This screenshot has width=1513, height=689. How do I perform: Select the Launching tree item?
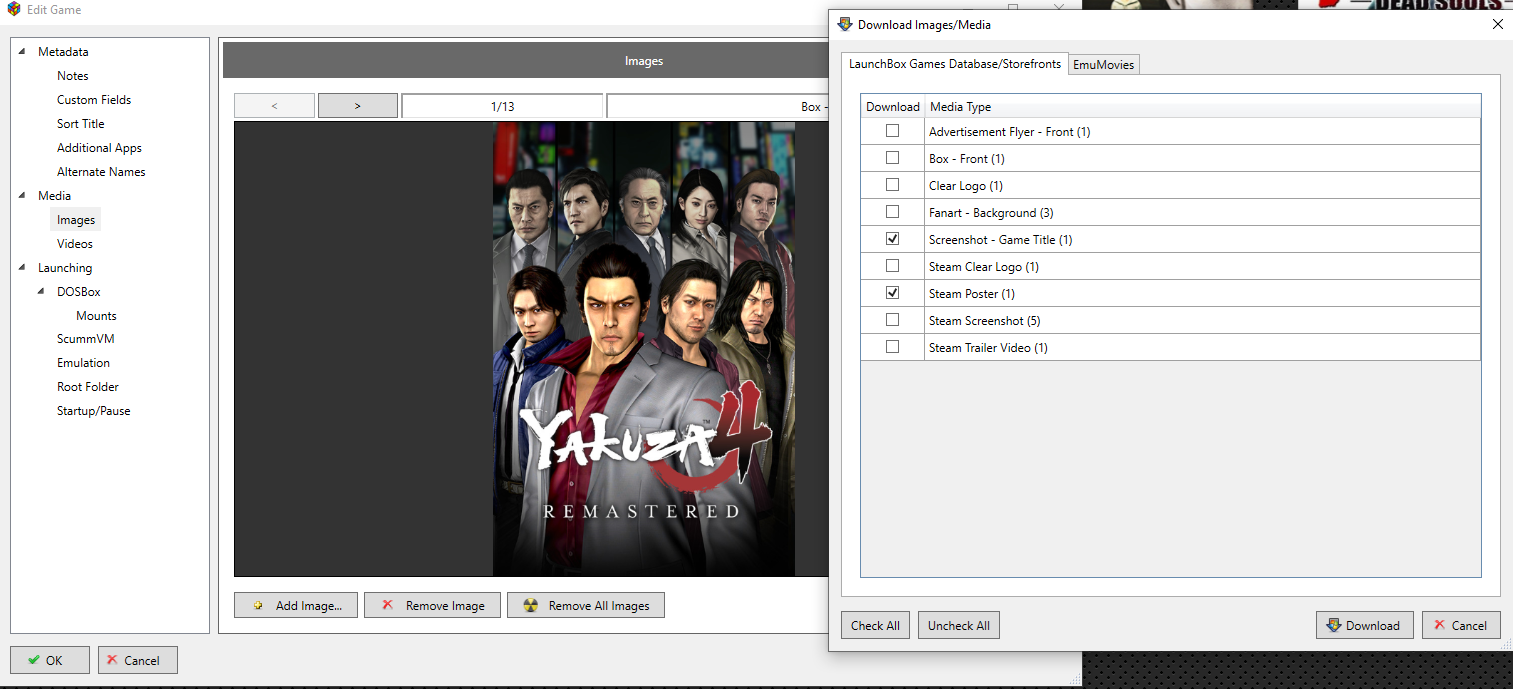pos(65,268)
